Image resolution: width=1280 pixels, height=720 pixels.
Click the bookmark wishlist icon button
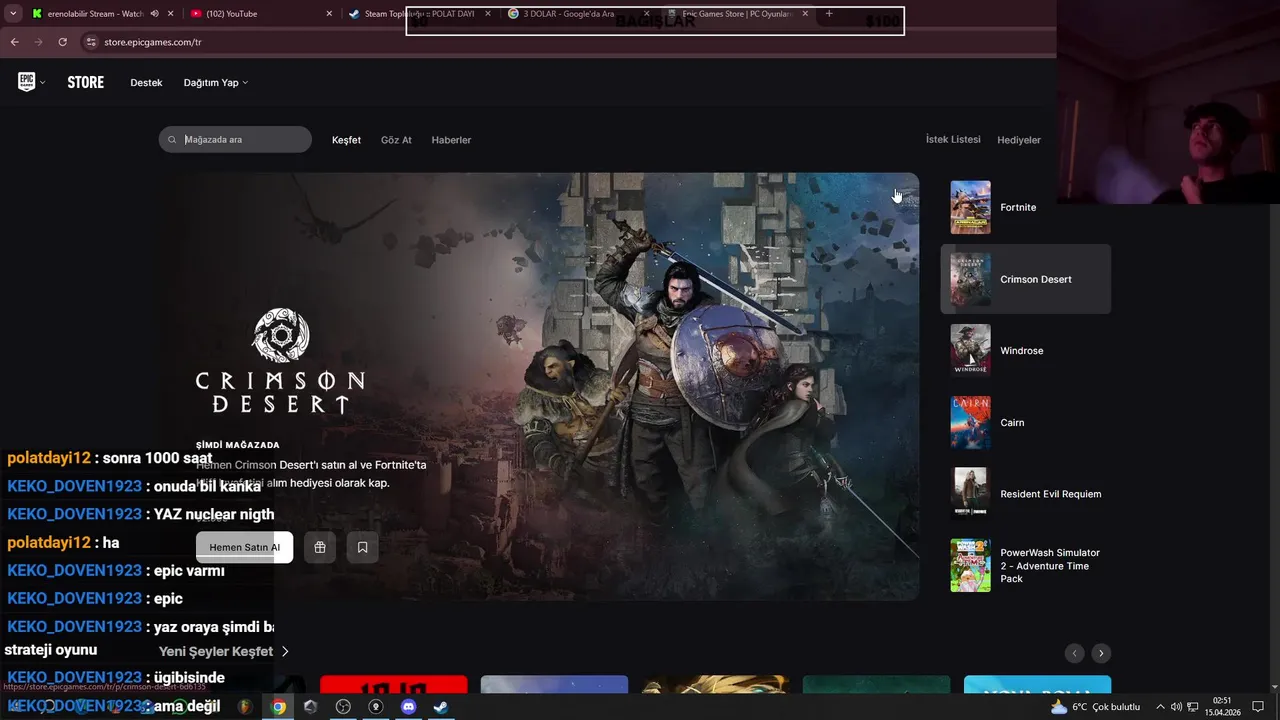pos(362,547)
